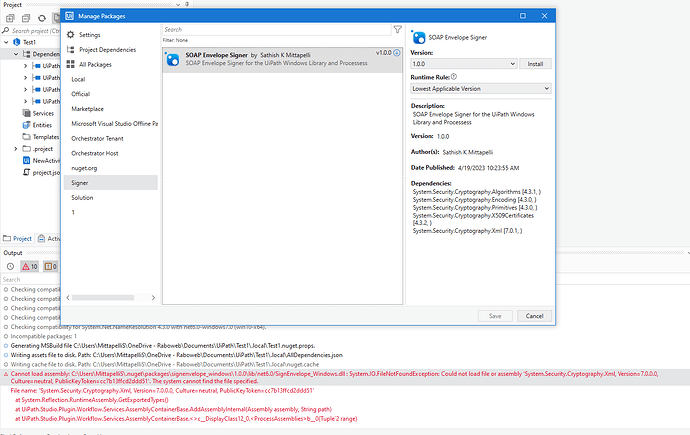Expand the fourth UiPath dependency

coord(25,102)
